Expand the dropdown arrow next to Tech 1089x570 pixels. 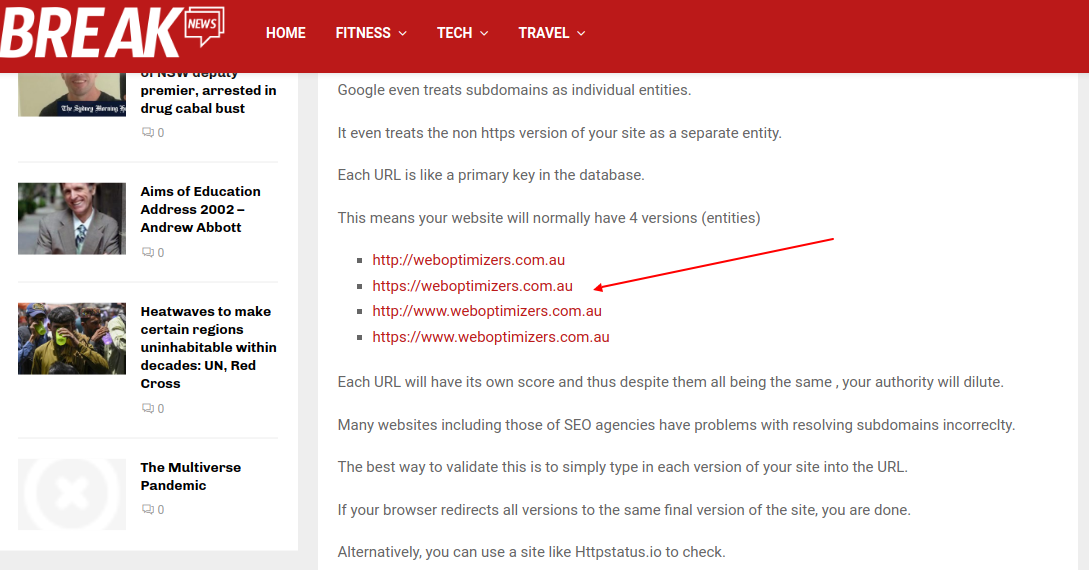(x=484, y=33)
